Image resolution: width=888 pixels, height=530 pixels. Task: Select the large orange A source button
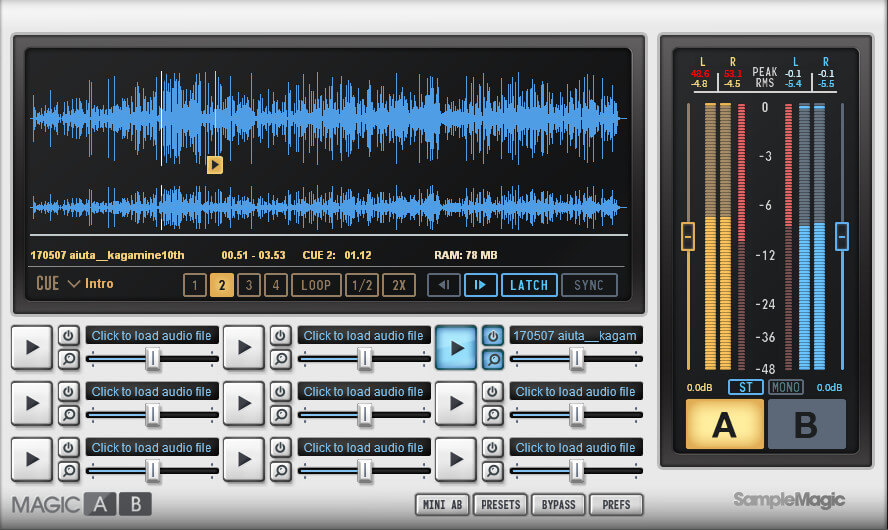725,424
